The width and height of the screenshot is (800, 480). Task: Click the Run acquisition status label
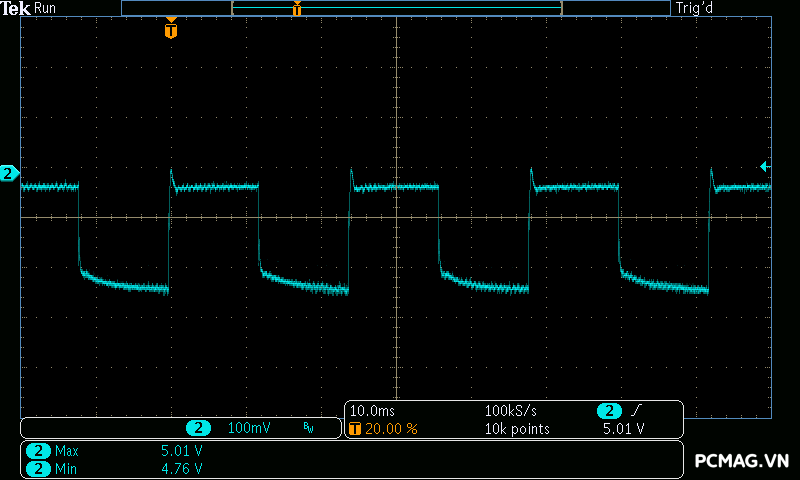(46, 8)
